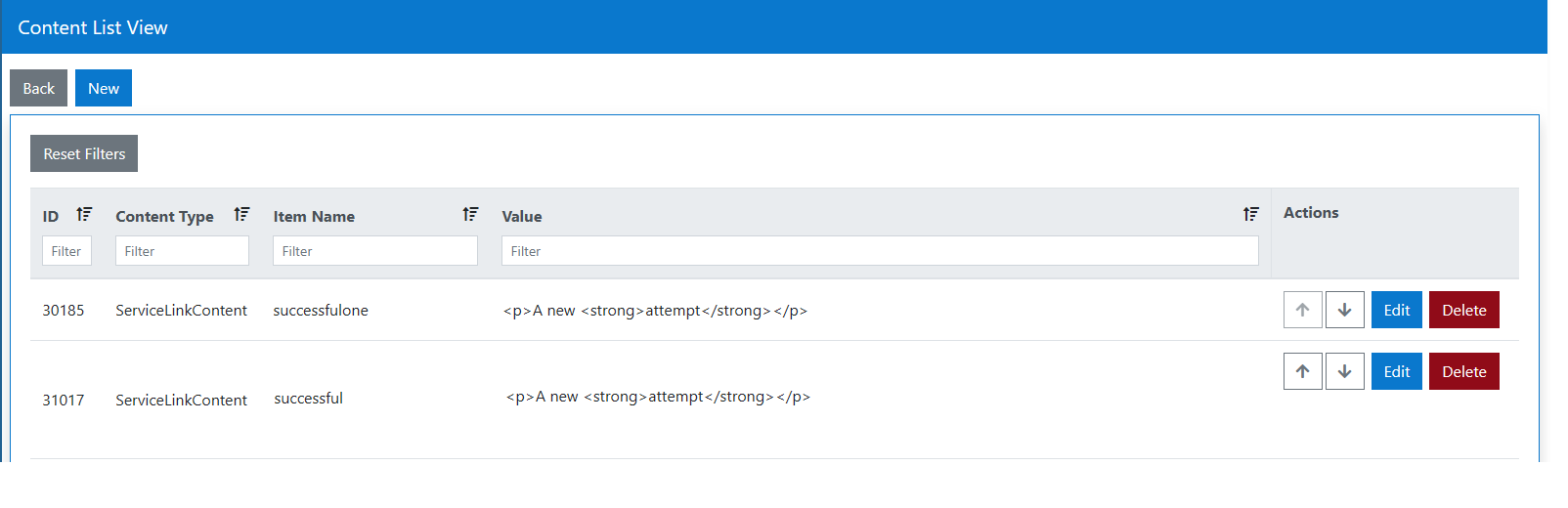Select the item name successful
This screenshot has width=1568, height=508.
[309, 399]
